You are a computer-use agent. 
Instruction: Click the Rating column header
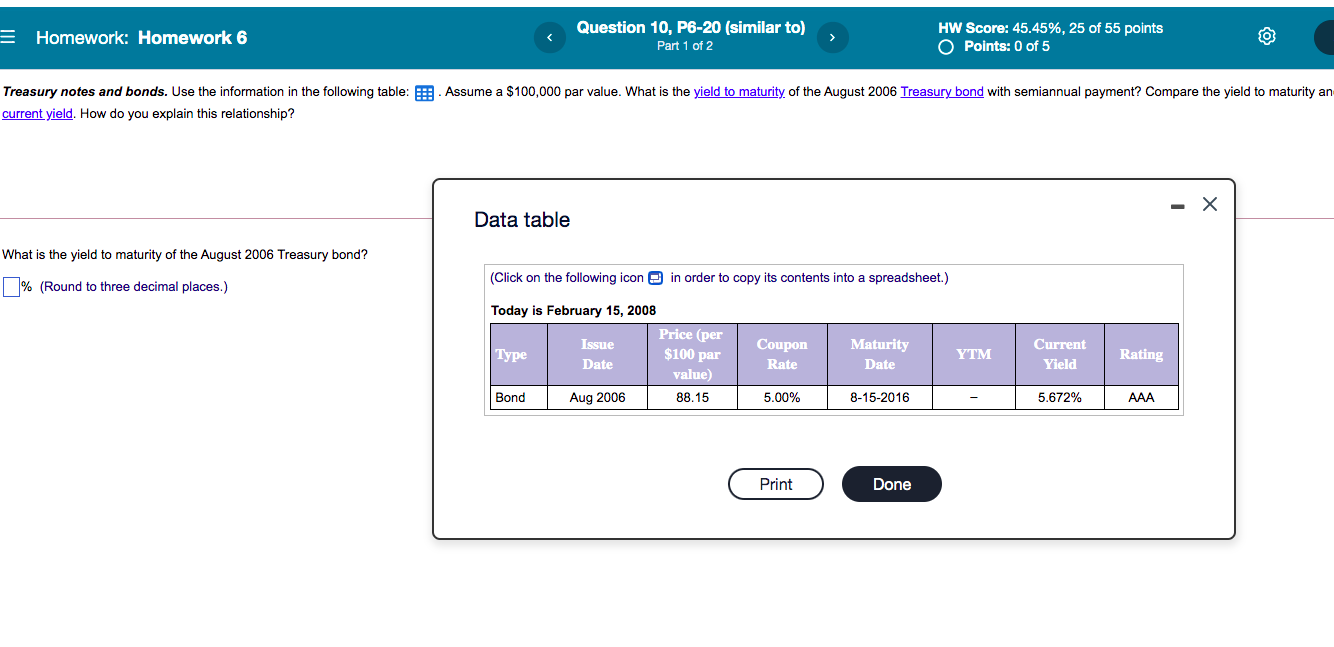pyautogui.click(x=1141, y=354)
